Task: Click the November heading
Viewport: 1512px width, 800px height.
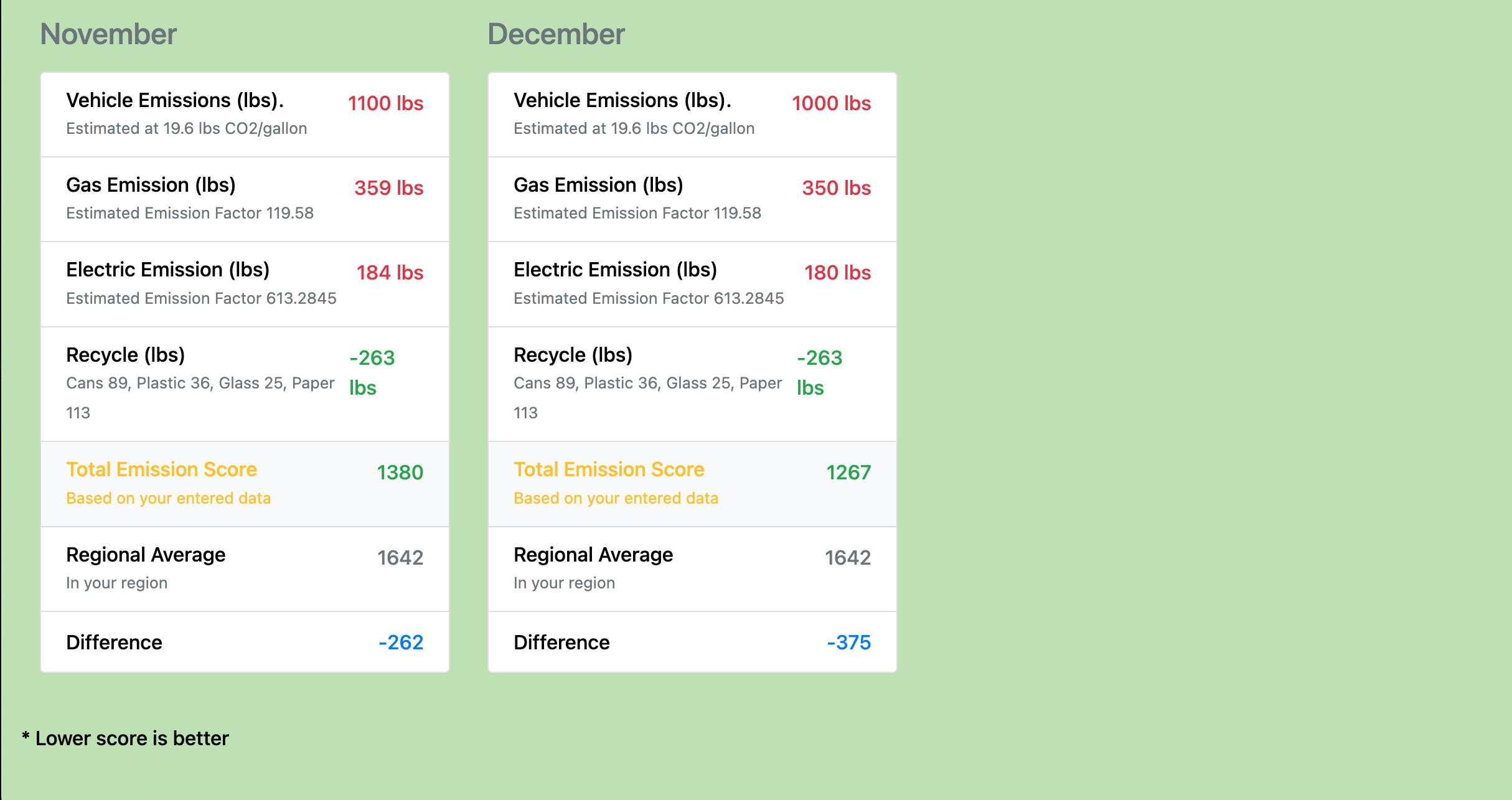Action: click(x=108, y=34)
